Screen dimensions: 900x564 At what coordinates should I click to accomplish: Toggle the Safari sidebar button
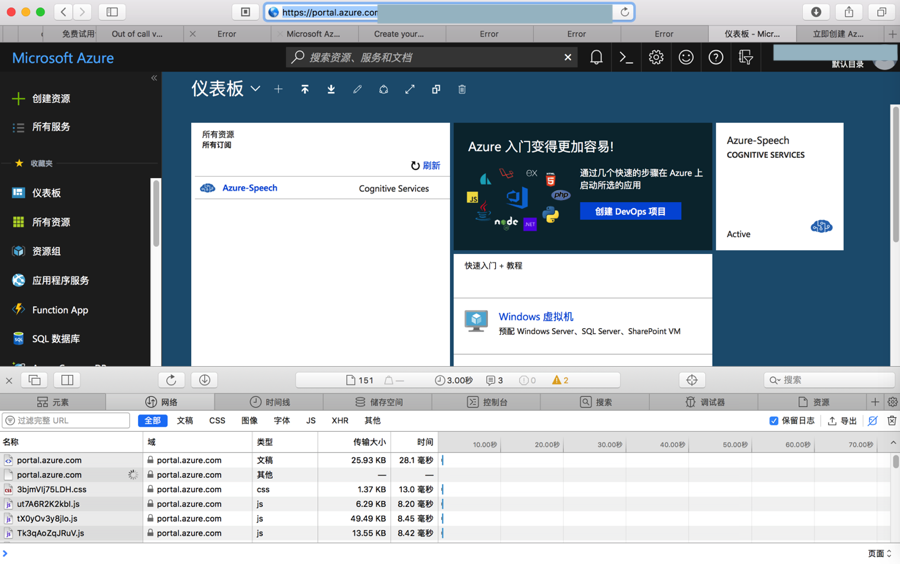tap(112, 12)
